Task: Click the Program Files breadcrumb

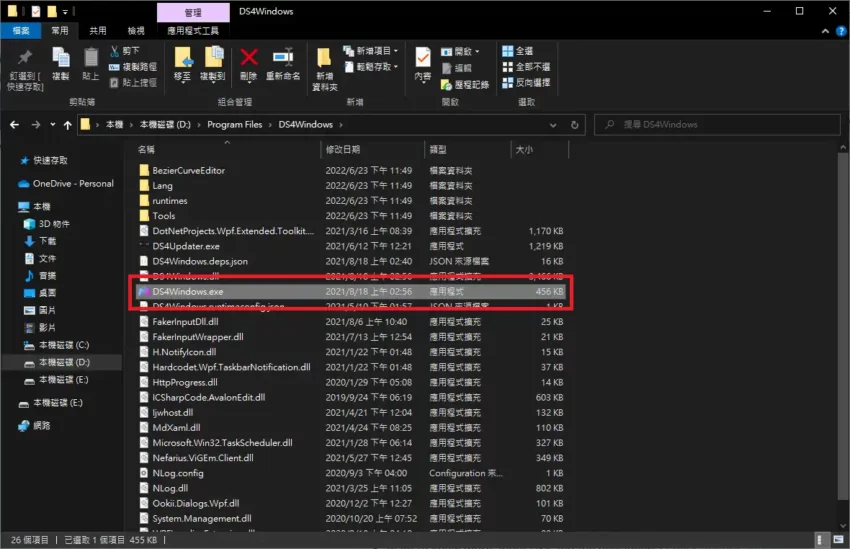Action: pyautogui.click(x=234, y=125)
